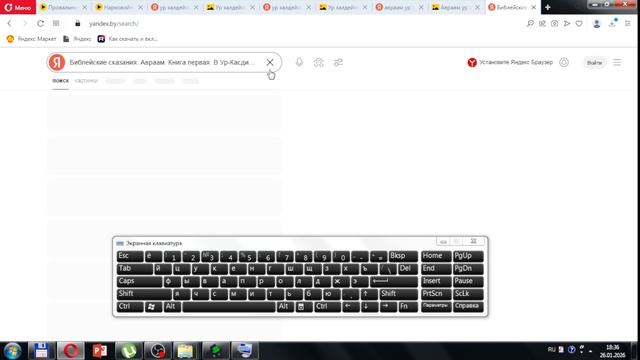This screenshot has height=360, width=640.
Task: Open the Opera Меню button
Action: click(x=18, y=7)
